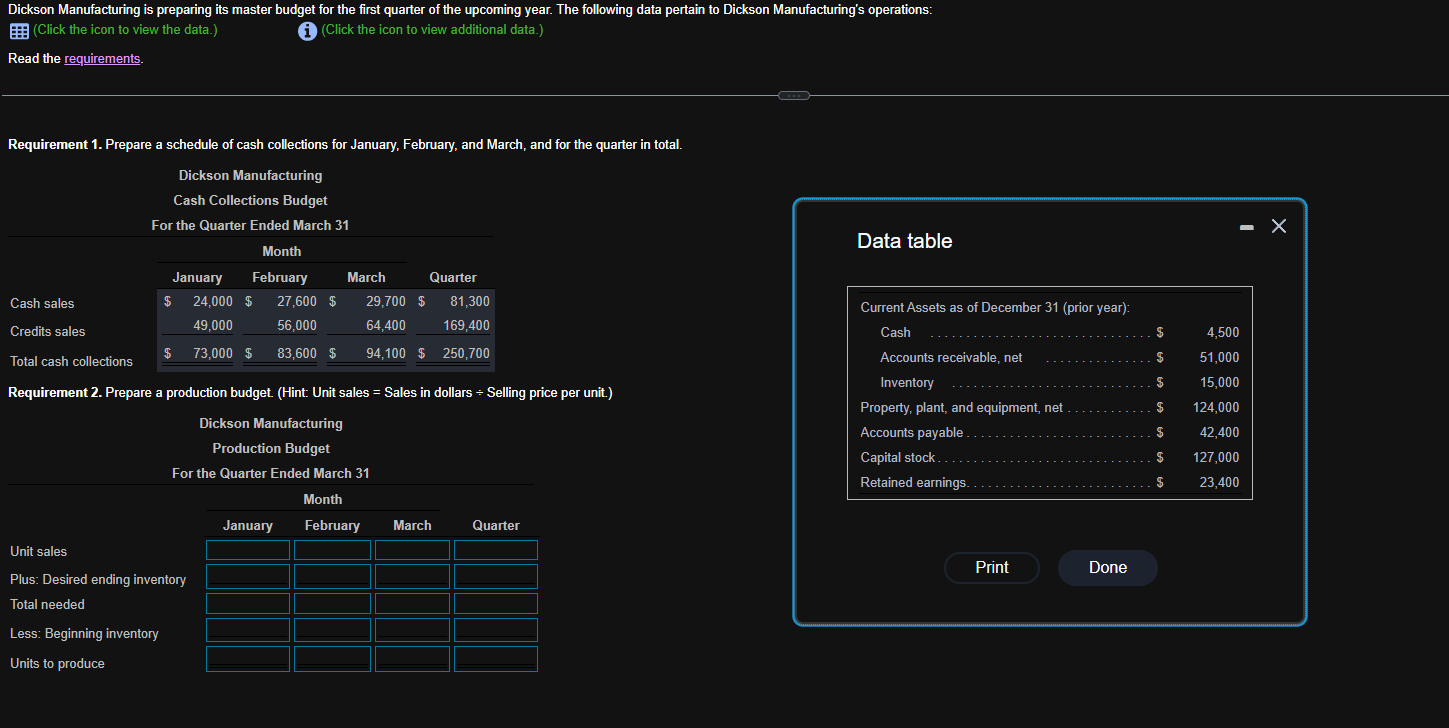Select March Beginning inventory field

coord(412,630)
